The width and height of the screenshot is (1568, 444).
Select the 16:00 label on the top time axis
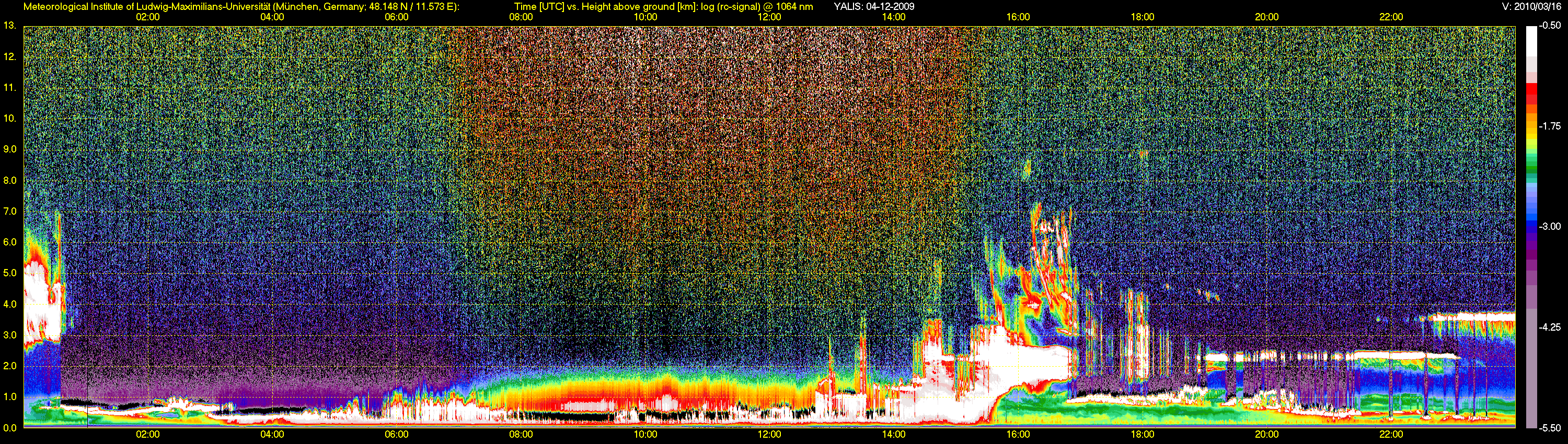(1018, 17)
